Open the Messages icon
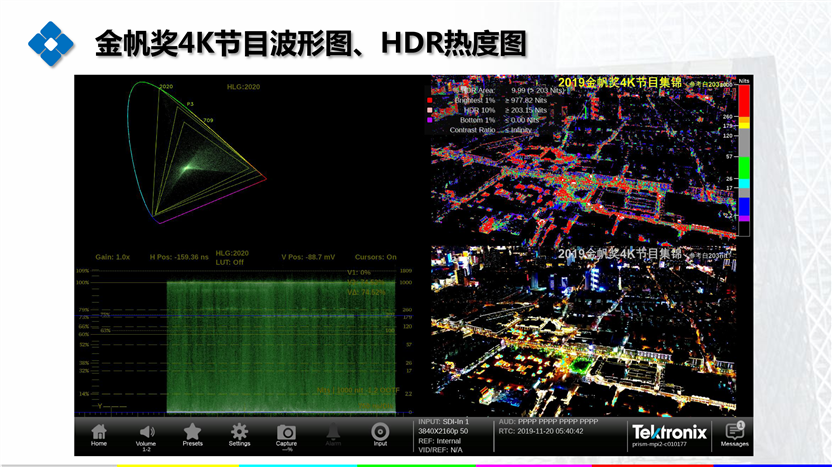Viewport: 832px width, 467px height. pyautogui.click(x=734, y=433)
